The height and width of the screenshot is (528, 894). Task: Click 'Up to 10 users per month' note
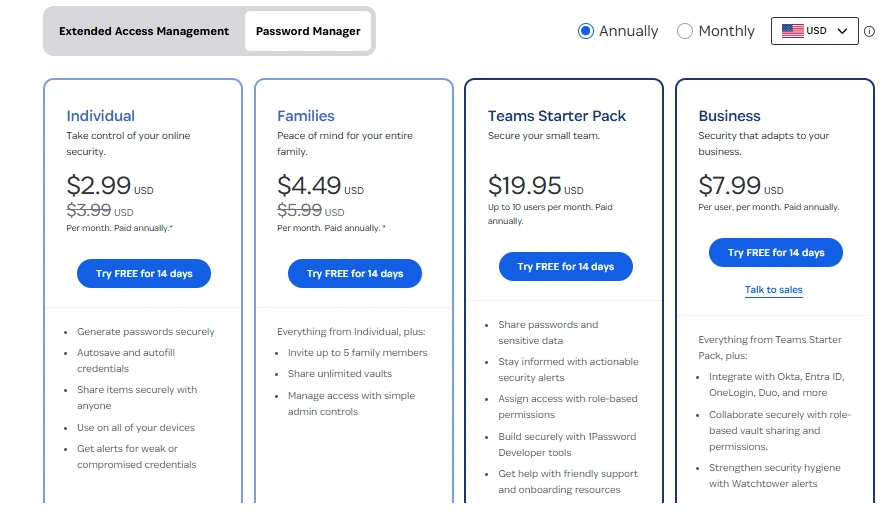tap(550, 214)
